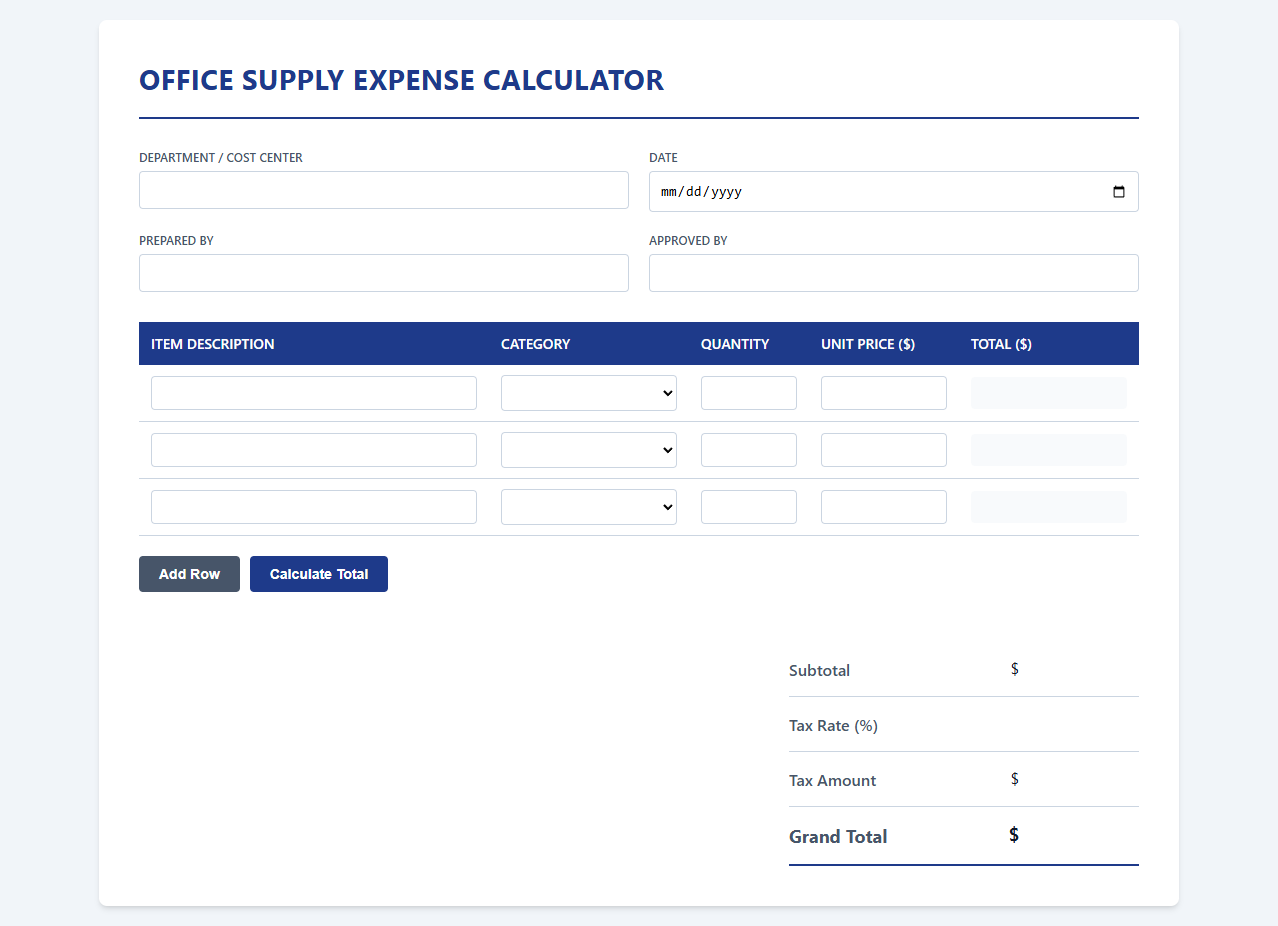The width and height of the screenshot is (1278, 926).
Task: Click the third row Quantity field
Action: (x=749, y=507)
